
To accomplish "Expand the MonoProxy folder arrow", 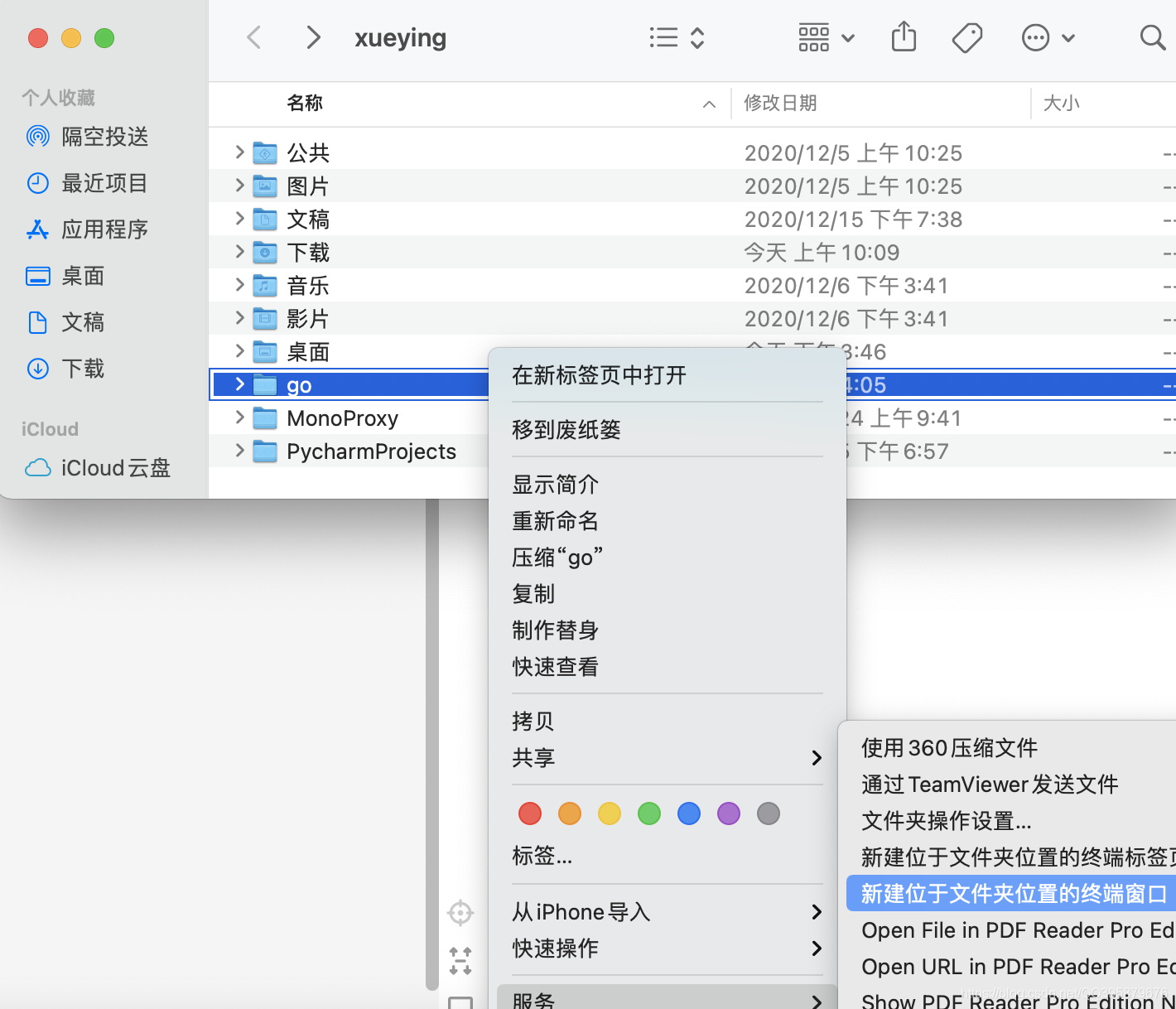I will point(239,417).
